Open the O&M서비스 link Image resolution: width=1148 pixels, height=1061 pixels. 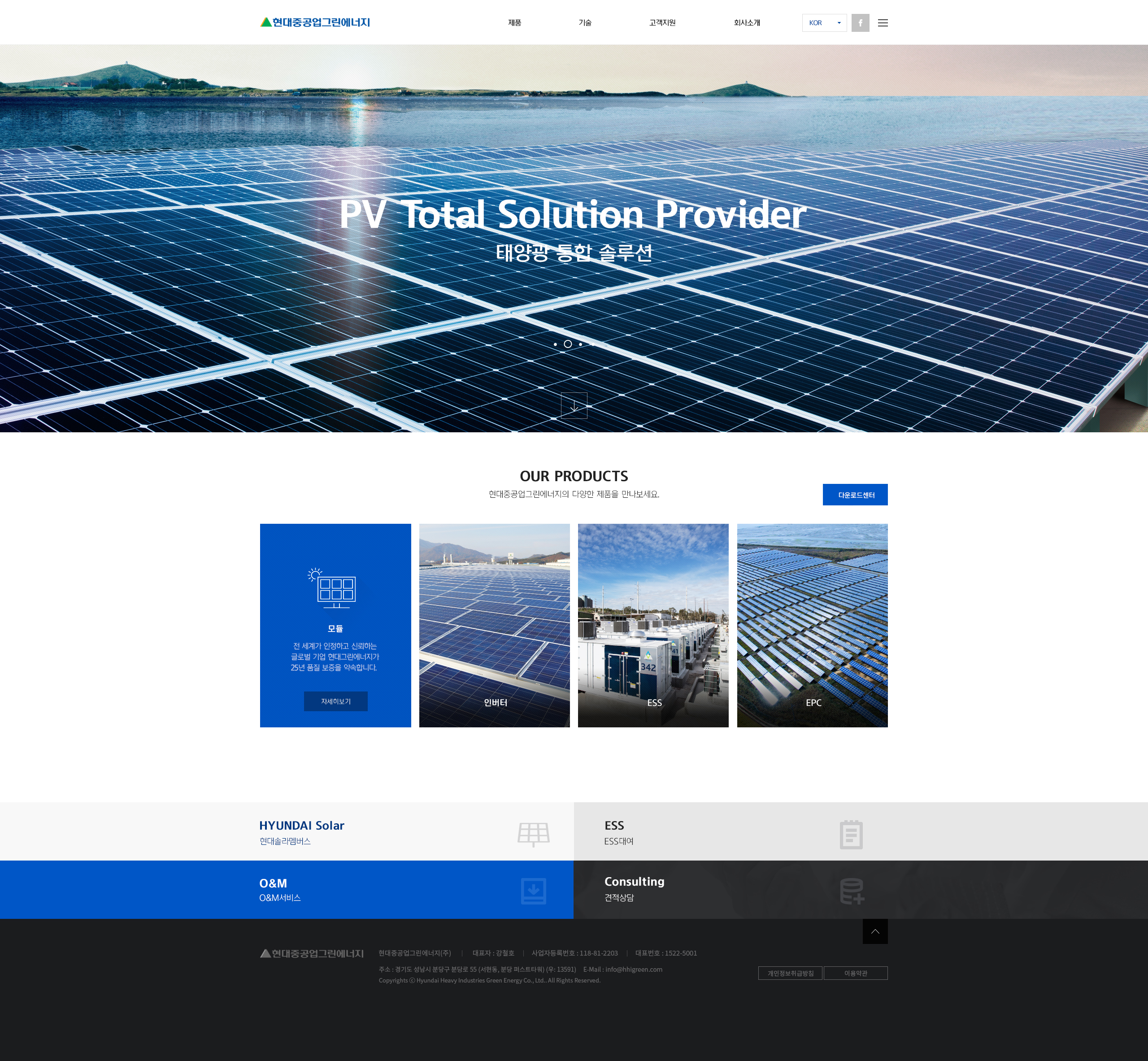coord(287,889)
